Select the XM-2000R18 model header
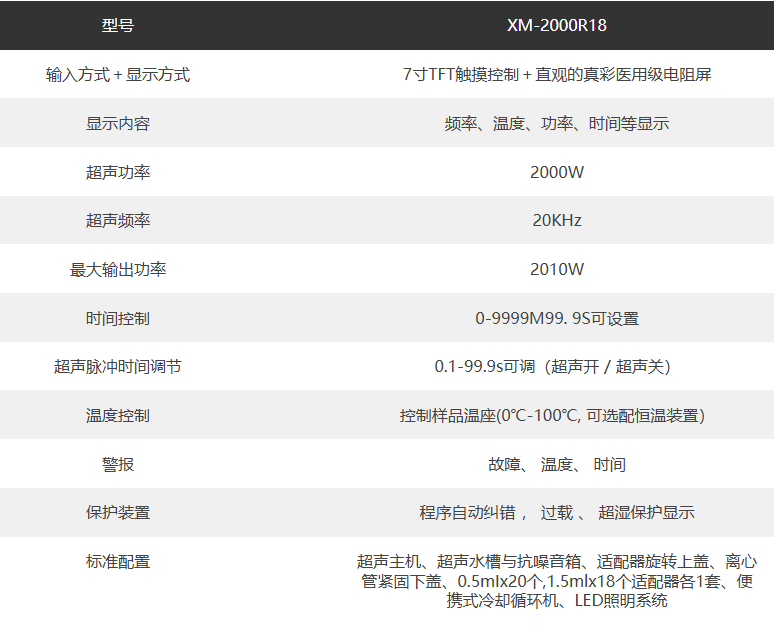Image resolution: width=774 pixels, height=625 pixels. click(x=556, y=26)
